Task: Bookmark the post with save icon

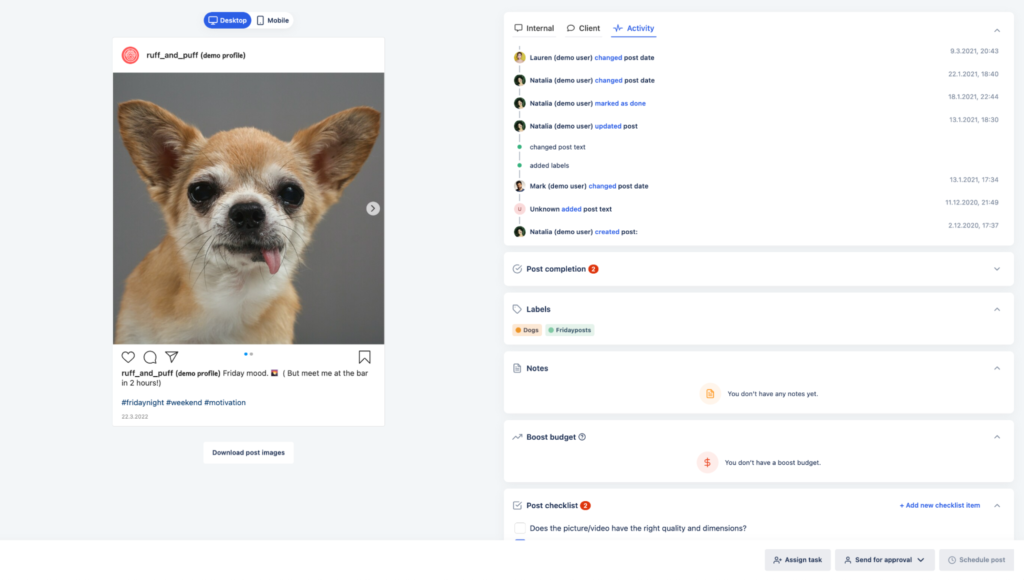Action: (x=364, y=357)
